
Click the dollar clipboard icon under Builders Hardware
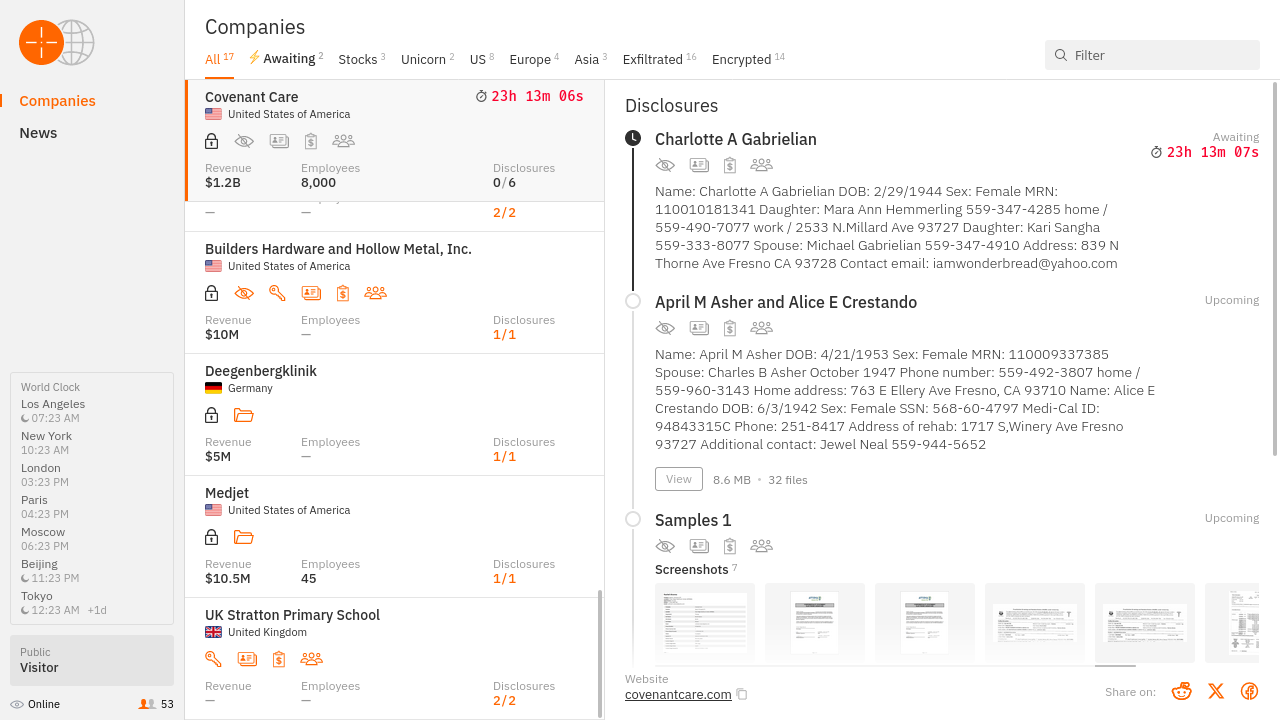[343, 293]
